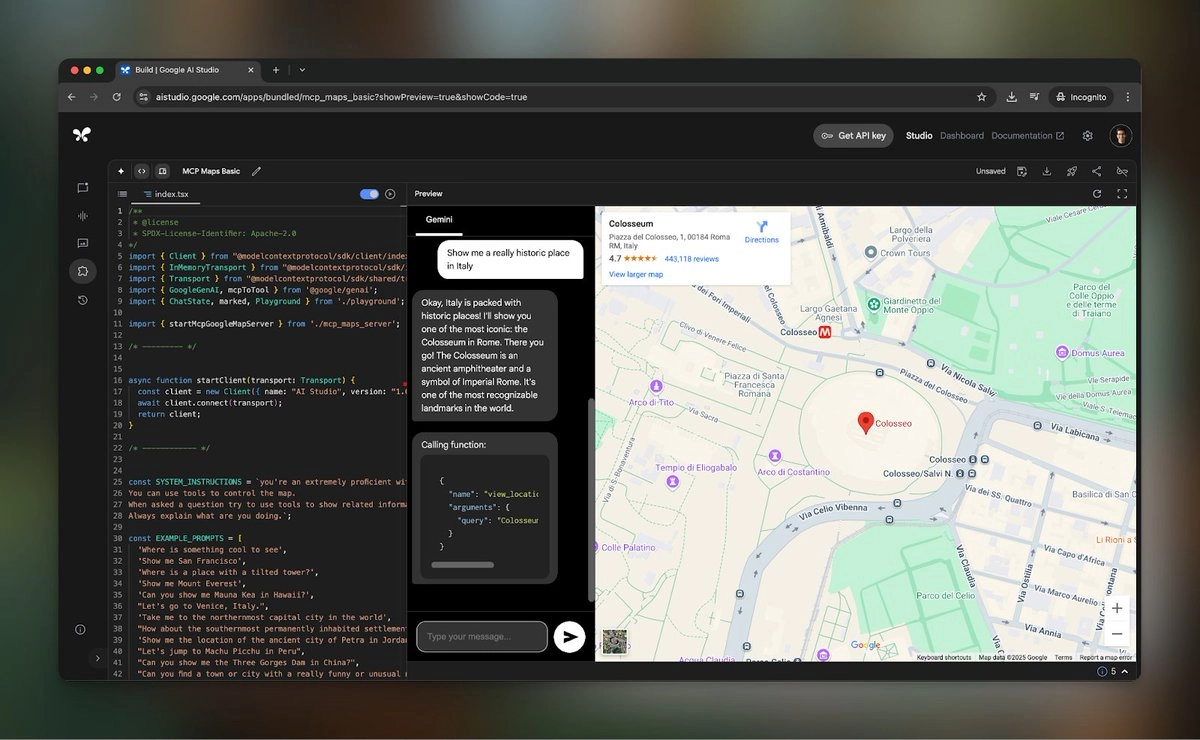Click the map zoom in plus control

click(1117, 608)
